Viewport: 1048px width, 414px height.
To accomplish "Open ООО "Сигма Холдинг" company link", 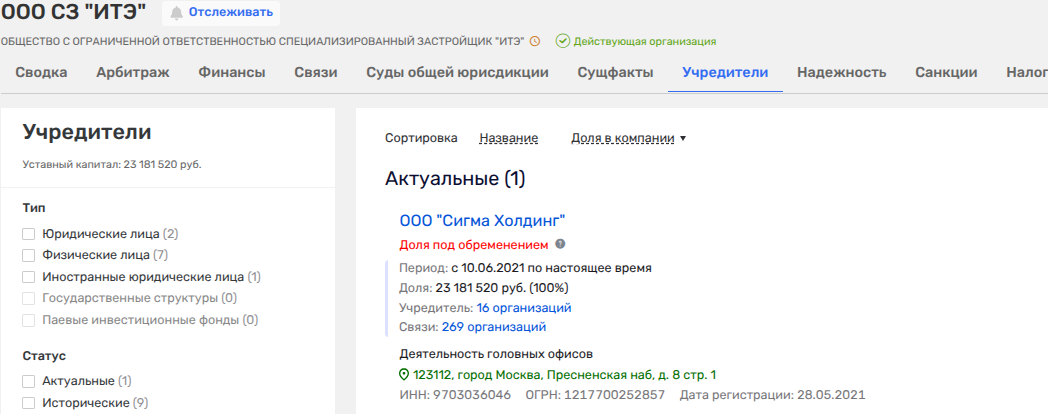I will 482,220.
